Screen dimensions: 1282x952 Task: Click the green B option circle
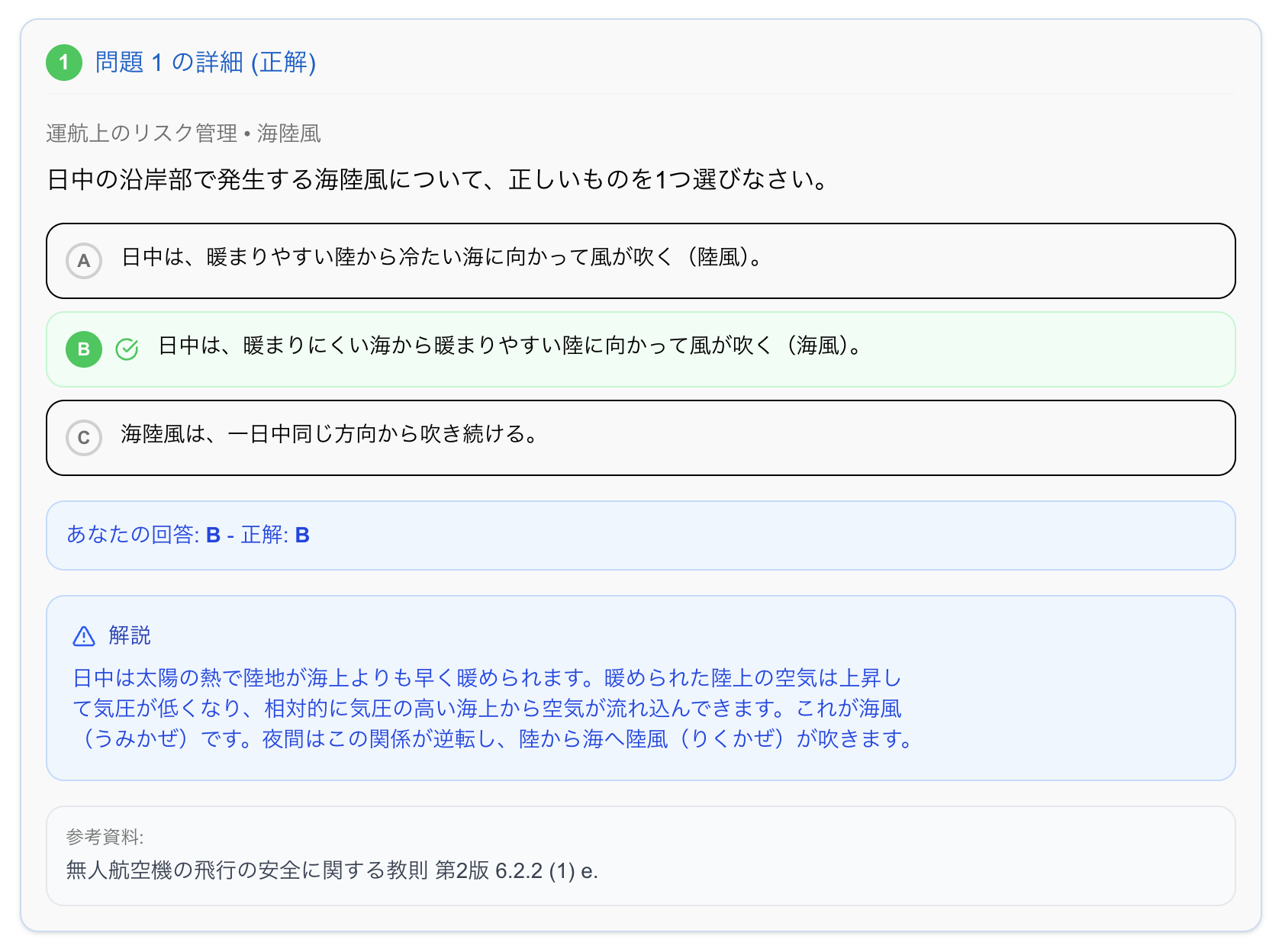click(x=84, y=349)
